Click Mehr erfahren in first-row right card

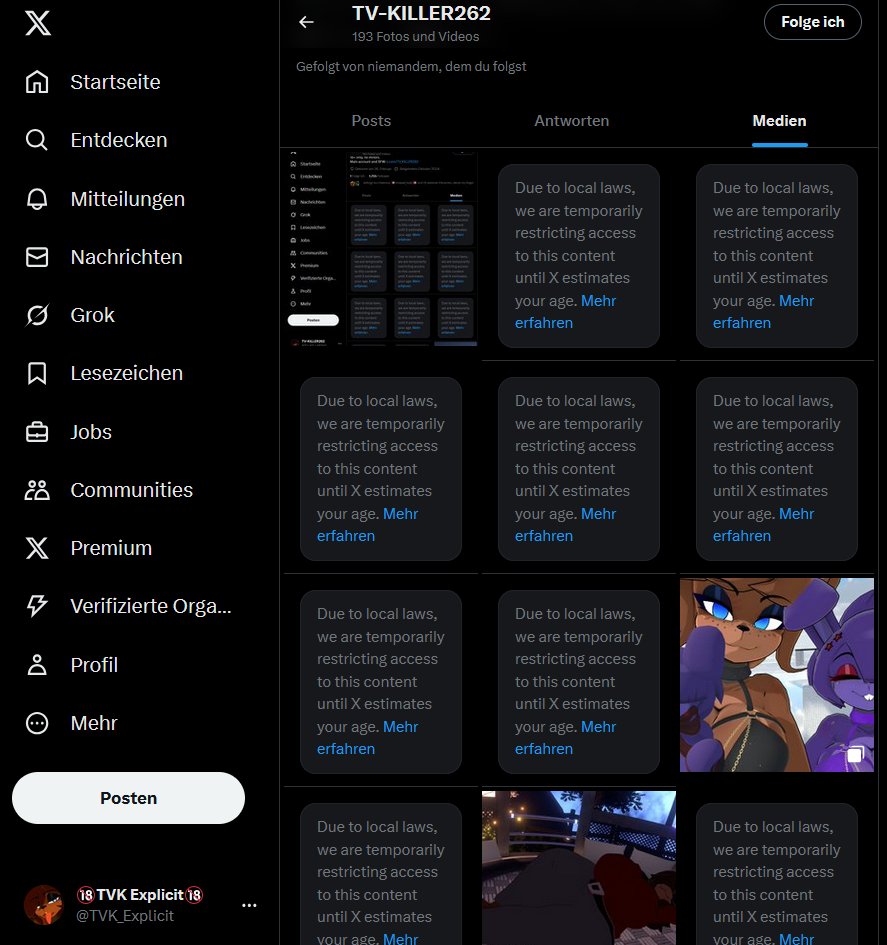point(763,312)
